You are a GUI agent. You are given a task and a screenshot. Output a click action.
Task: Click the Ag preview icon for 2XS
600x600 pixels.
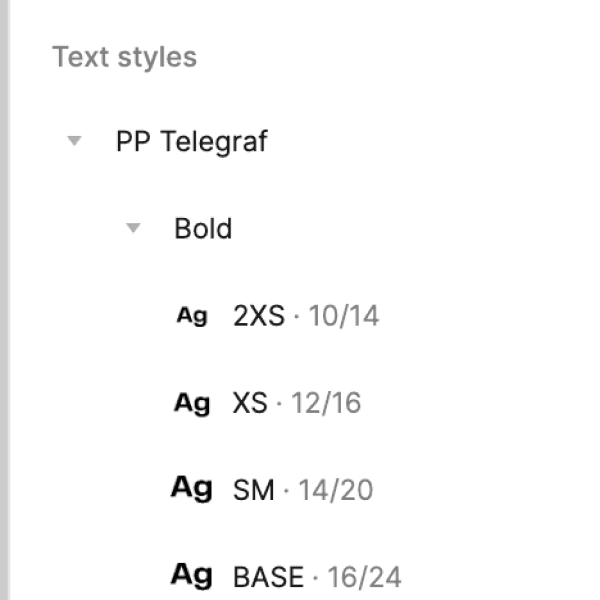pyautogui.click(x=191, y=316)
